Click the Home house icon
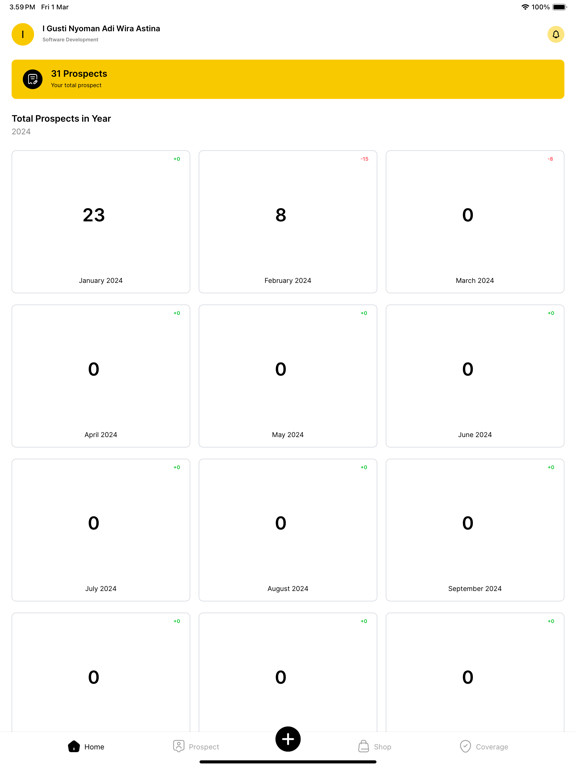The height and width of the screenshot is (768, 576). pyautogui.click(x=74, y=746)
